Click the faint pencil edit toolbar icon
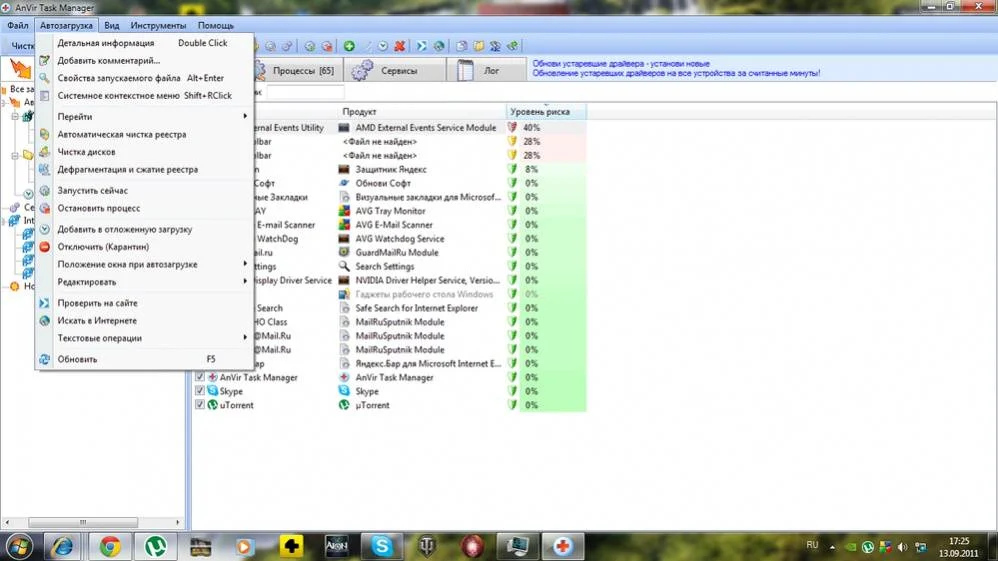Screen dimensions: 998x561 pos(367,46)
